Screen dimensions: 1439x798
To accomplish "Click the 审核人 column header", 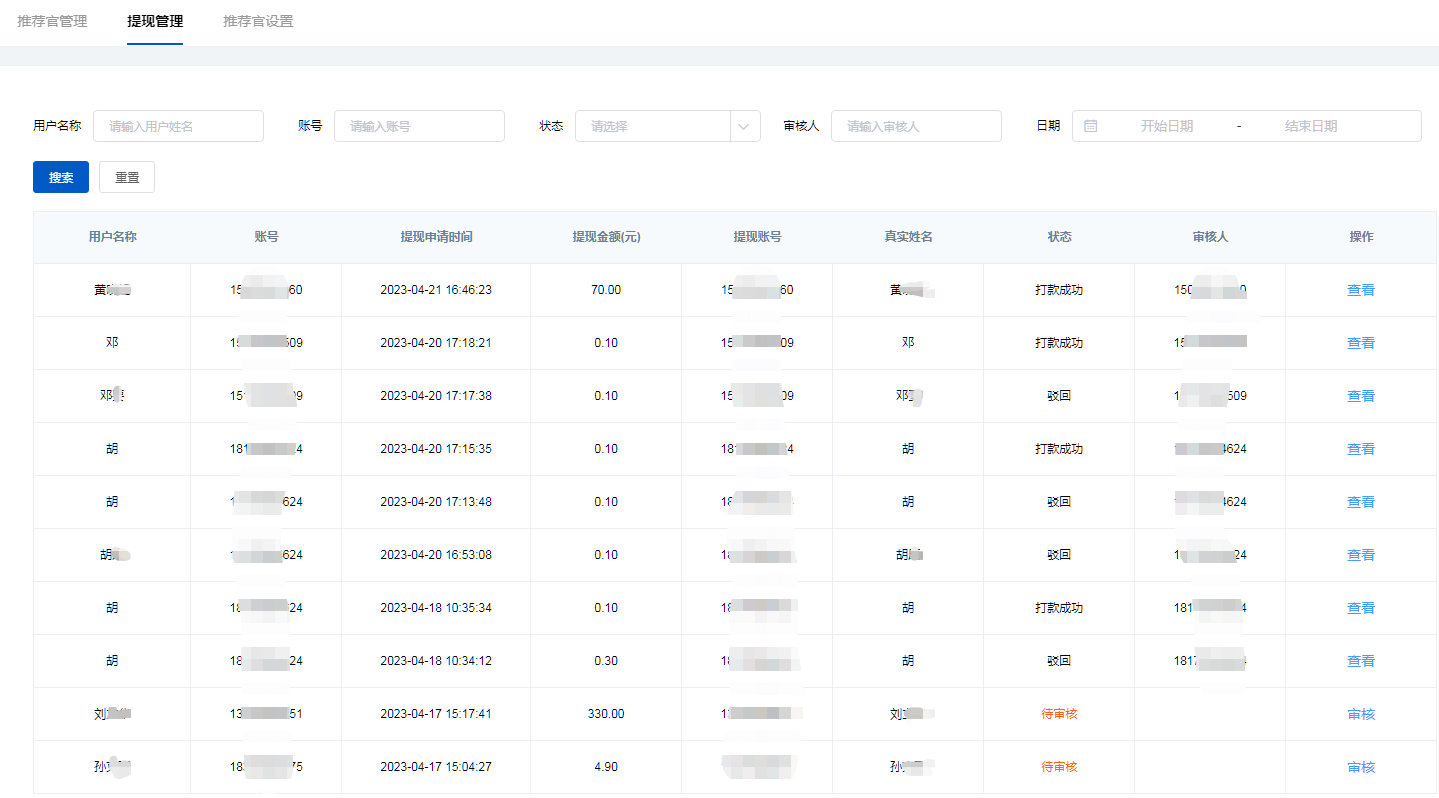I will tap(1210, 237).
